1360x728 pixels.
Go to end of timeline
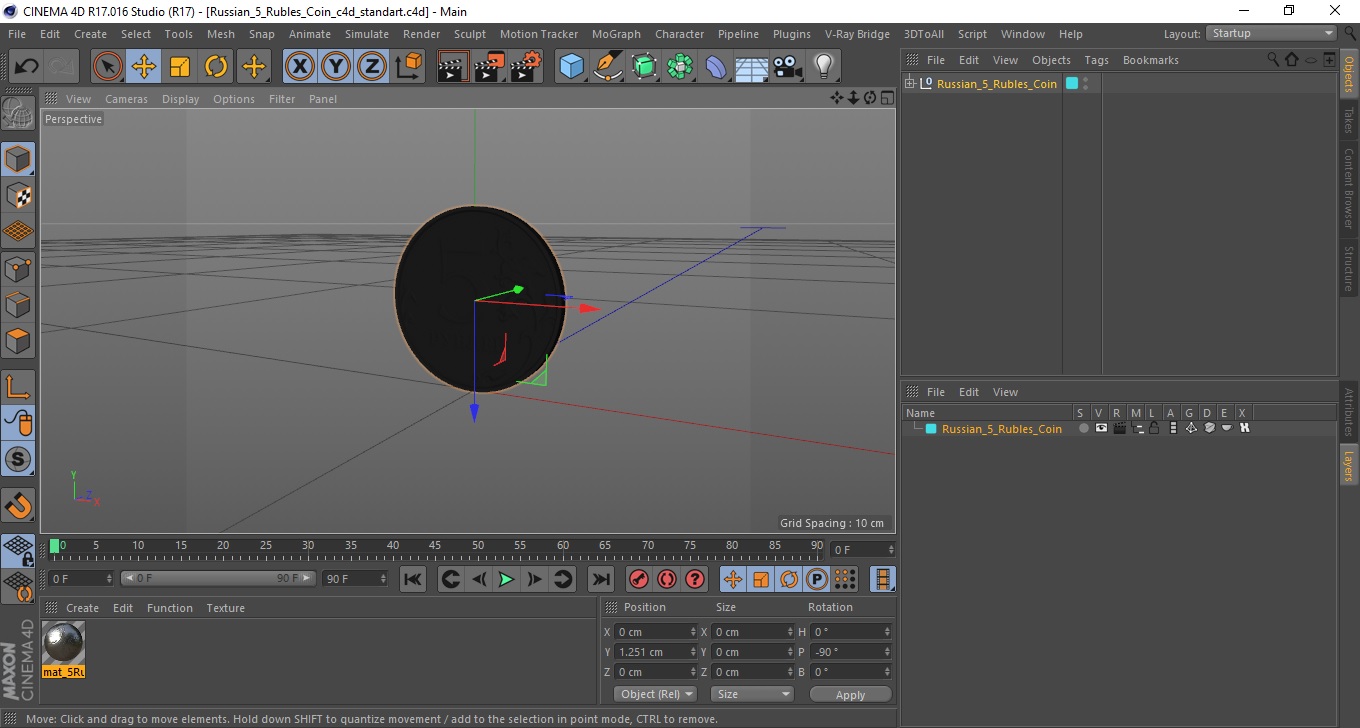(x=601, y=579)
